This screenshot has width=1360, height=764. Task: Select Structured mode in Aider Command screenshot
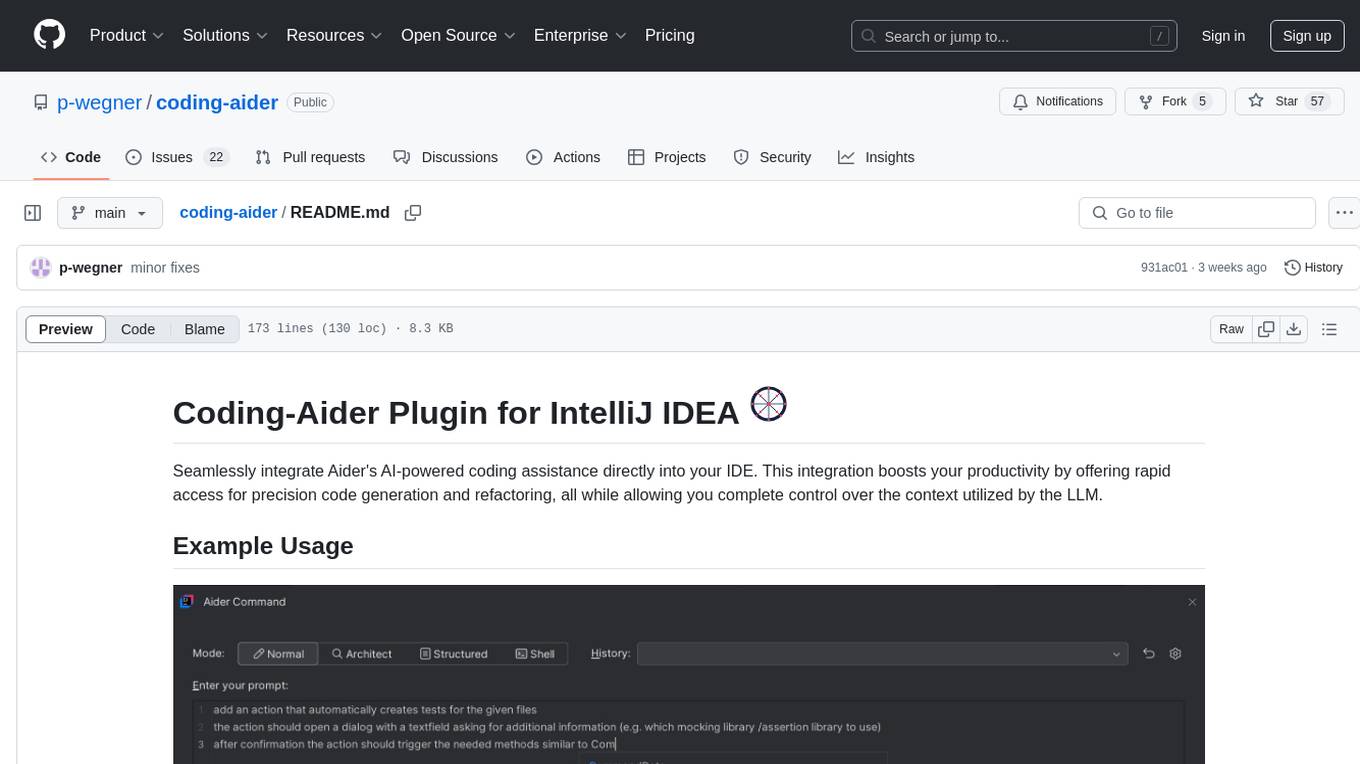click(x=453, y=654)
